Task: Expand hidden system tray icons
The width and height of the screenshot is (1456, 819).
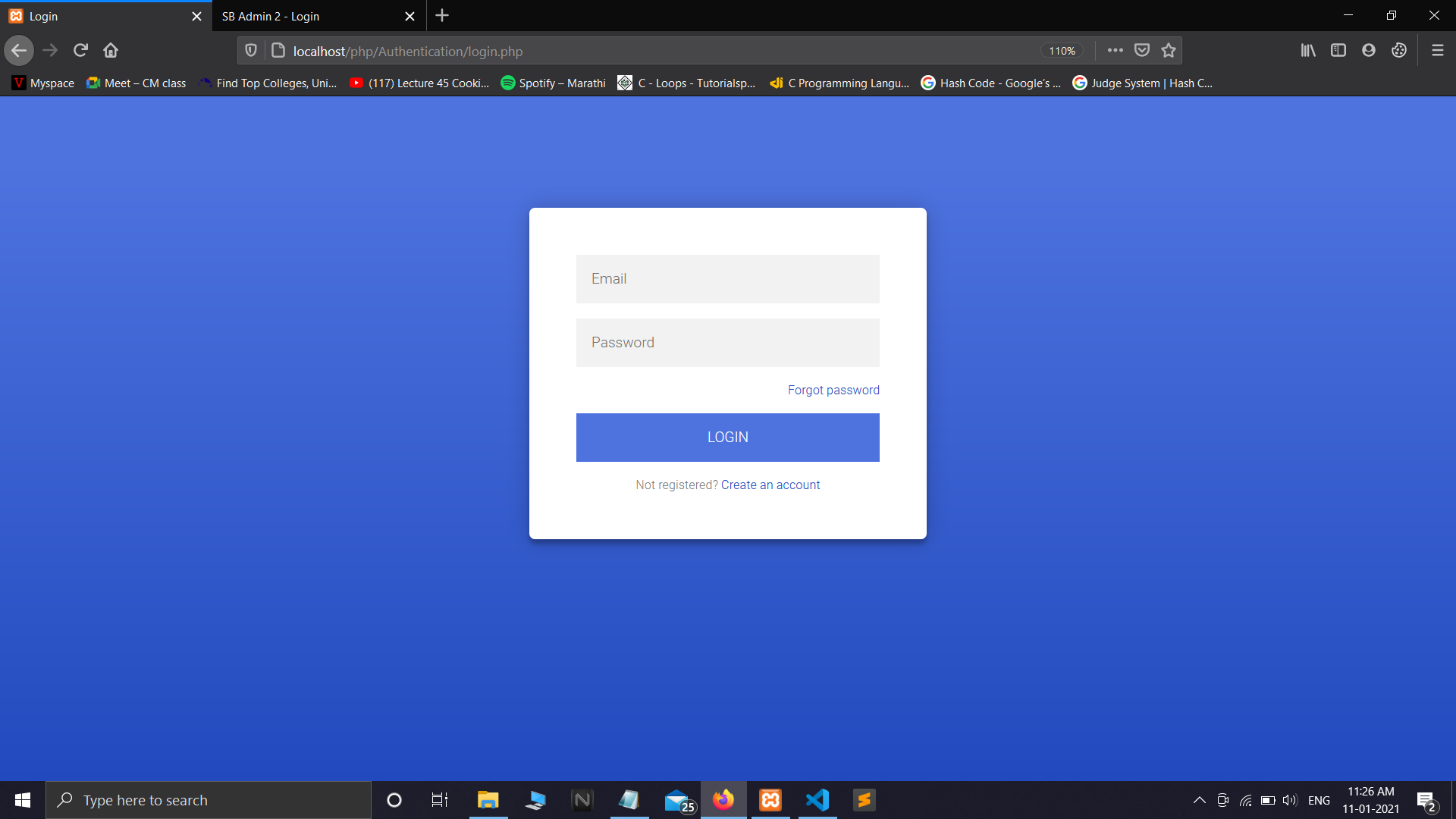Action: 1199,799
